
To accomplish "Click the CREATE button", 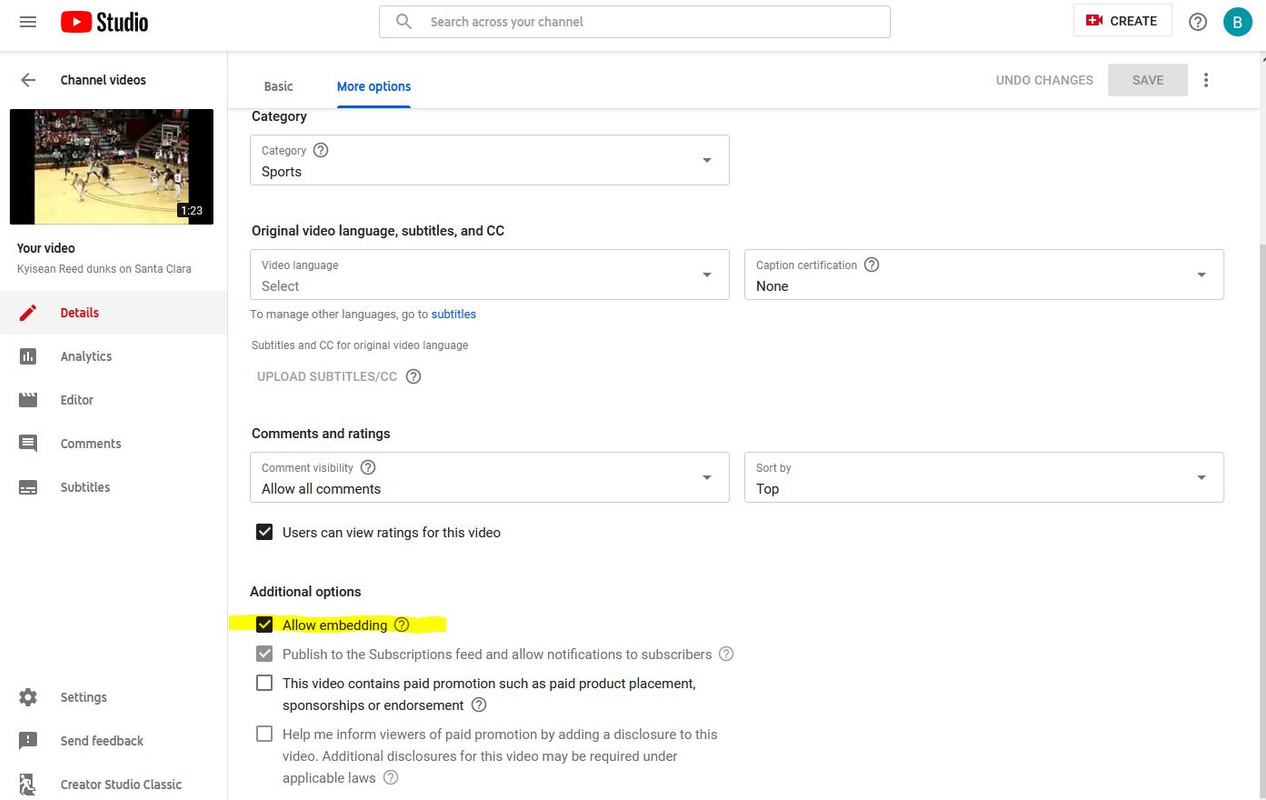I will tap(1122, 21).
